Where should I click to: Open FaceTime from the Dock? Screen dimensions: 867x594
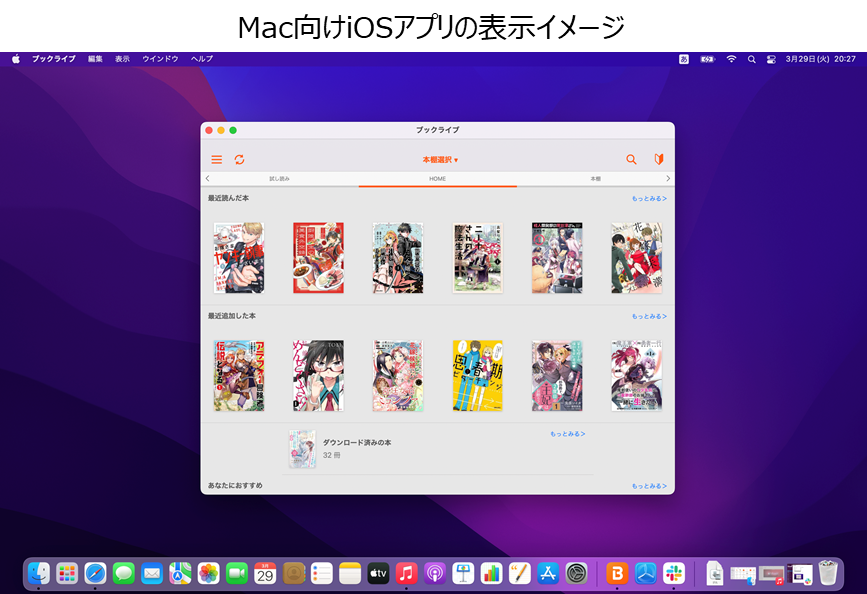[237, 574]
